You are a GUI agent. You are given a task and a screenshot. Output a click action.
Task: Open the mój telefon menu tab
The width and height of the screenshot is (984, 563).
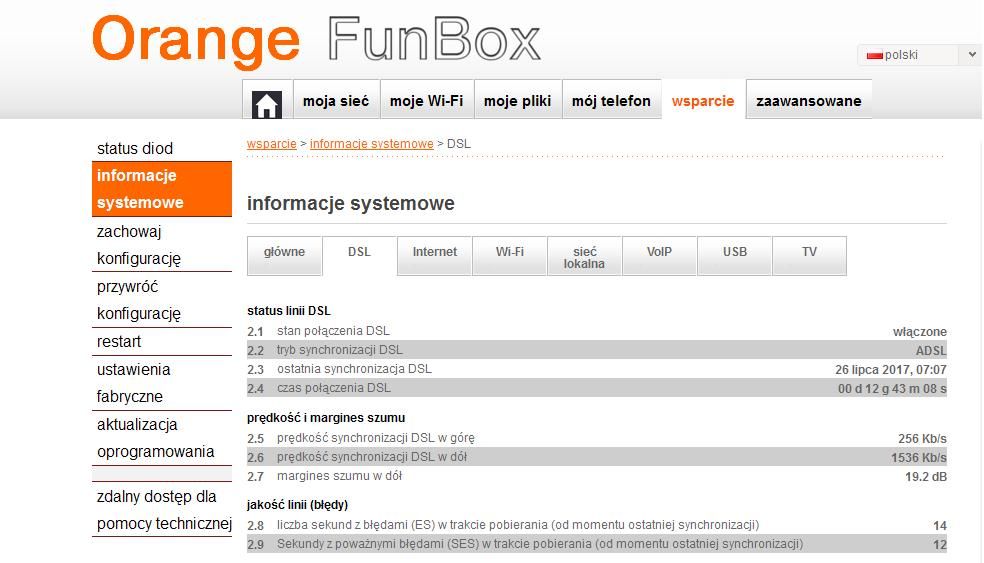[x=611, y=100]
